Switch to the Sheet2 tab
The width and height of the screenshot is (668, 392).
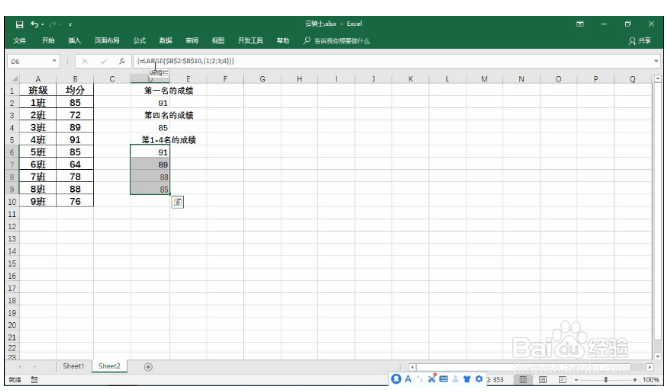[x=109, y=366]
